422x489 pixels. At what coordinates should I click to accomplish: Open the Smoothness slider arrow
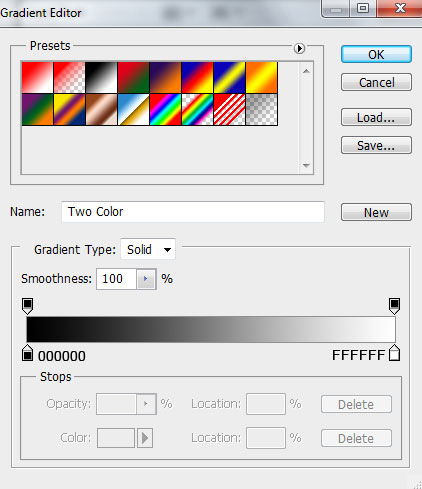point(146,279)
